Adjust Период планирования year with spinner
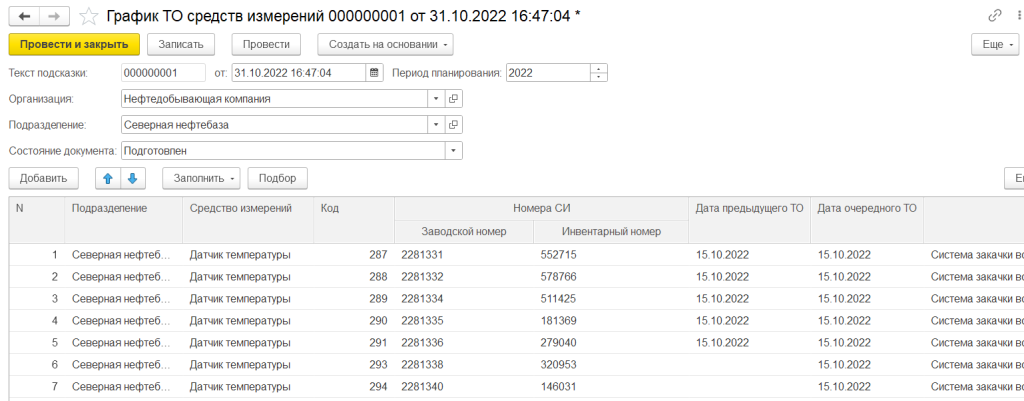 pyautogui.click(x=599, y=73)
